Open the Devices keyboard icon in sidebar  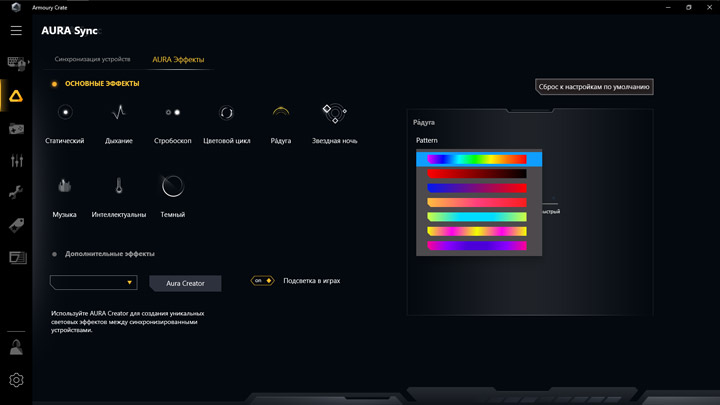pos(17,63)
